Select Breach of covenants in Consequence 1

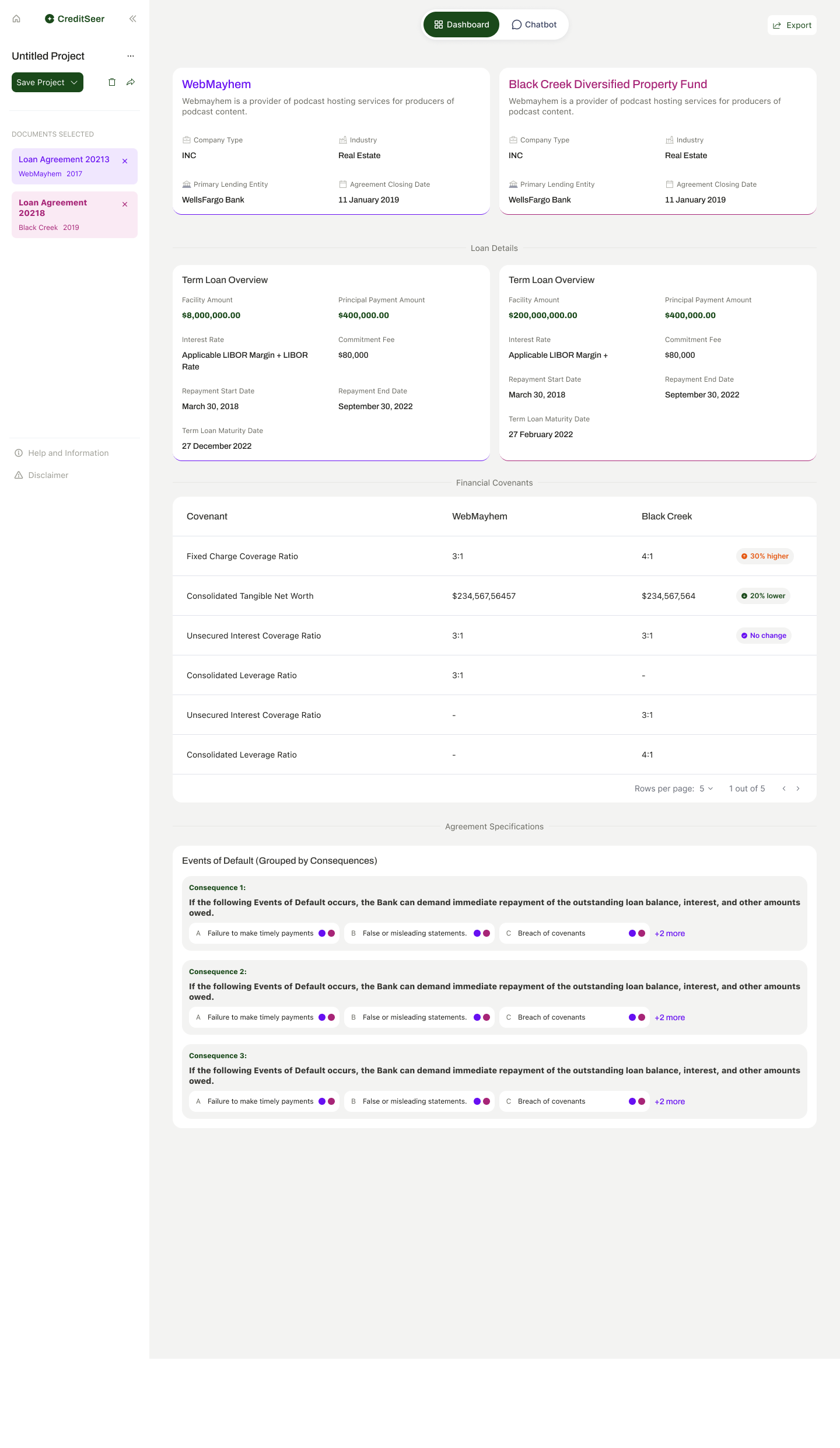(x=575, y=933)
